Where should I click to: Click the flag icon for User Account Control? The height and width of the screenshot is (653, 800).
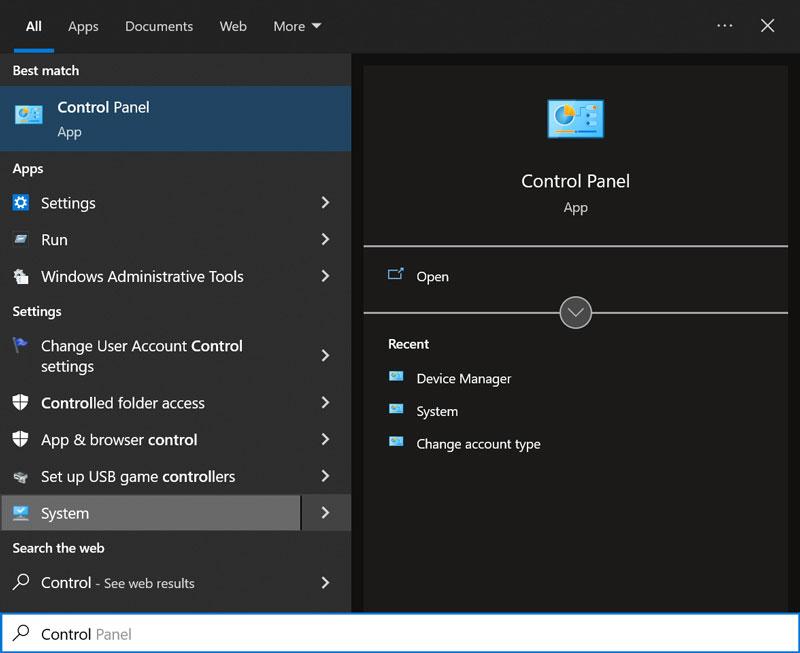(x=20, y=345)
